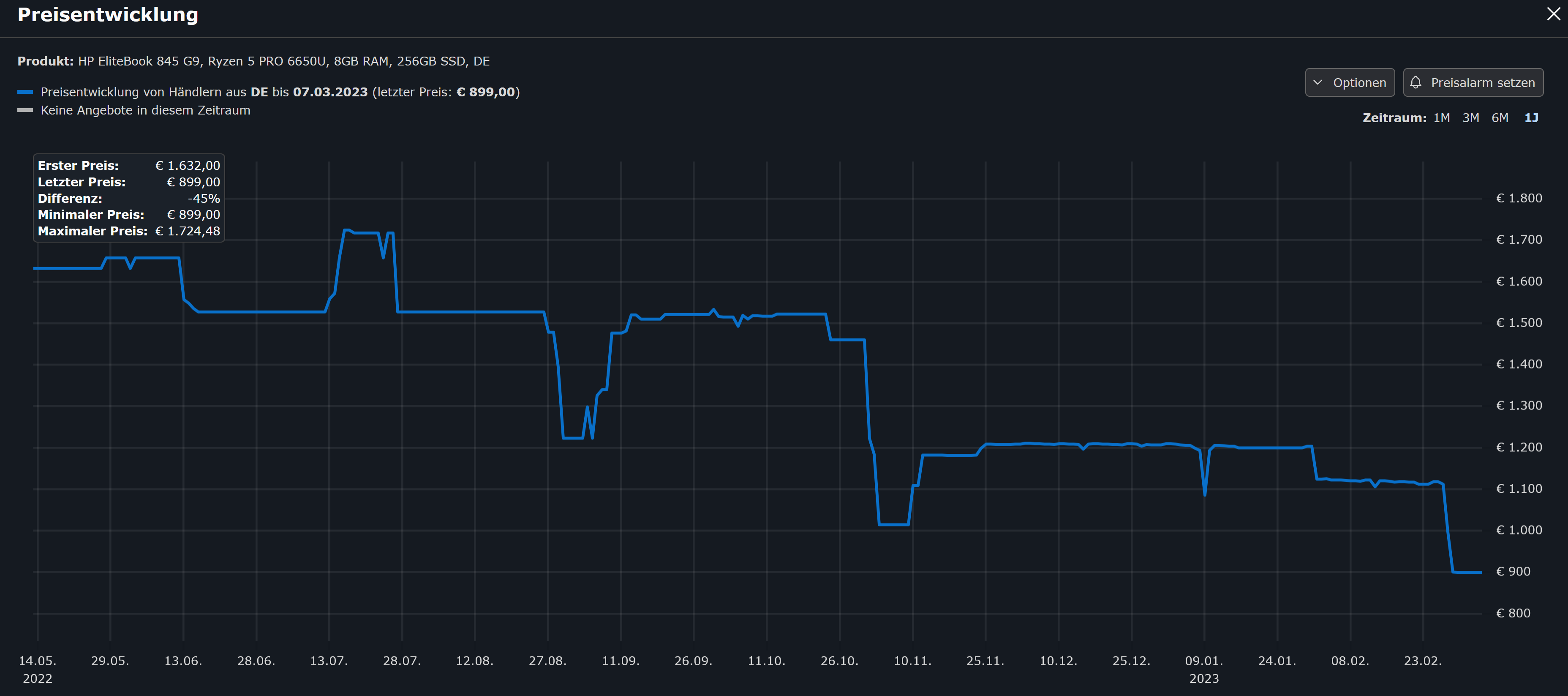Switch Zeitraum to 1M
1568x696 pixels.
coord(1441,117)
